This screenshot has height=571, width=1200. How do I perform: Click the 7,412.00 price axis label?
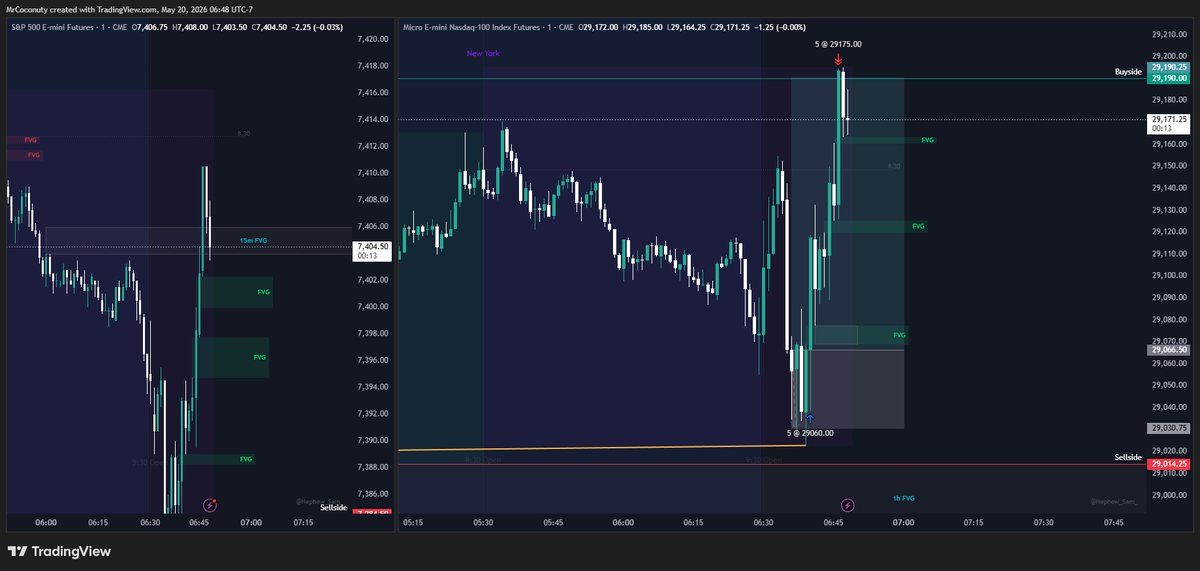click(x=372, y=146)
